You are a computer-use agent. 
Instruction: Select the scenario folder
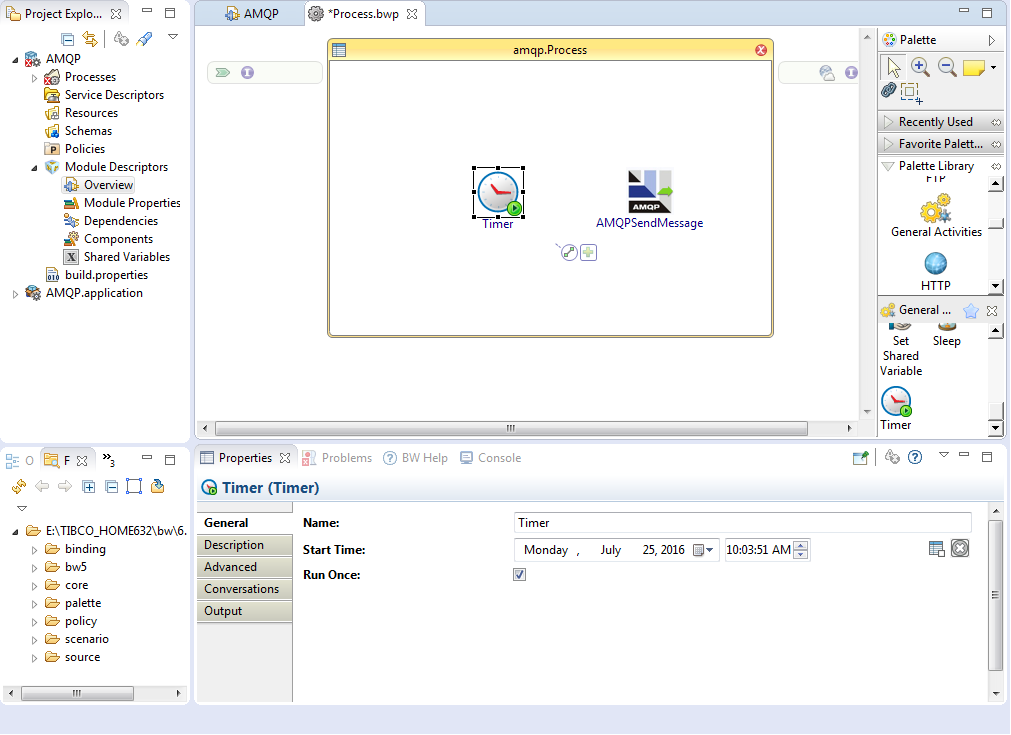(77, 639)
